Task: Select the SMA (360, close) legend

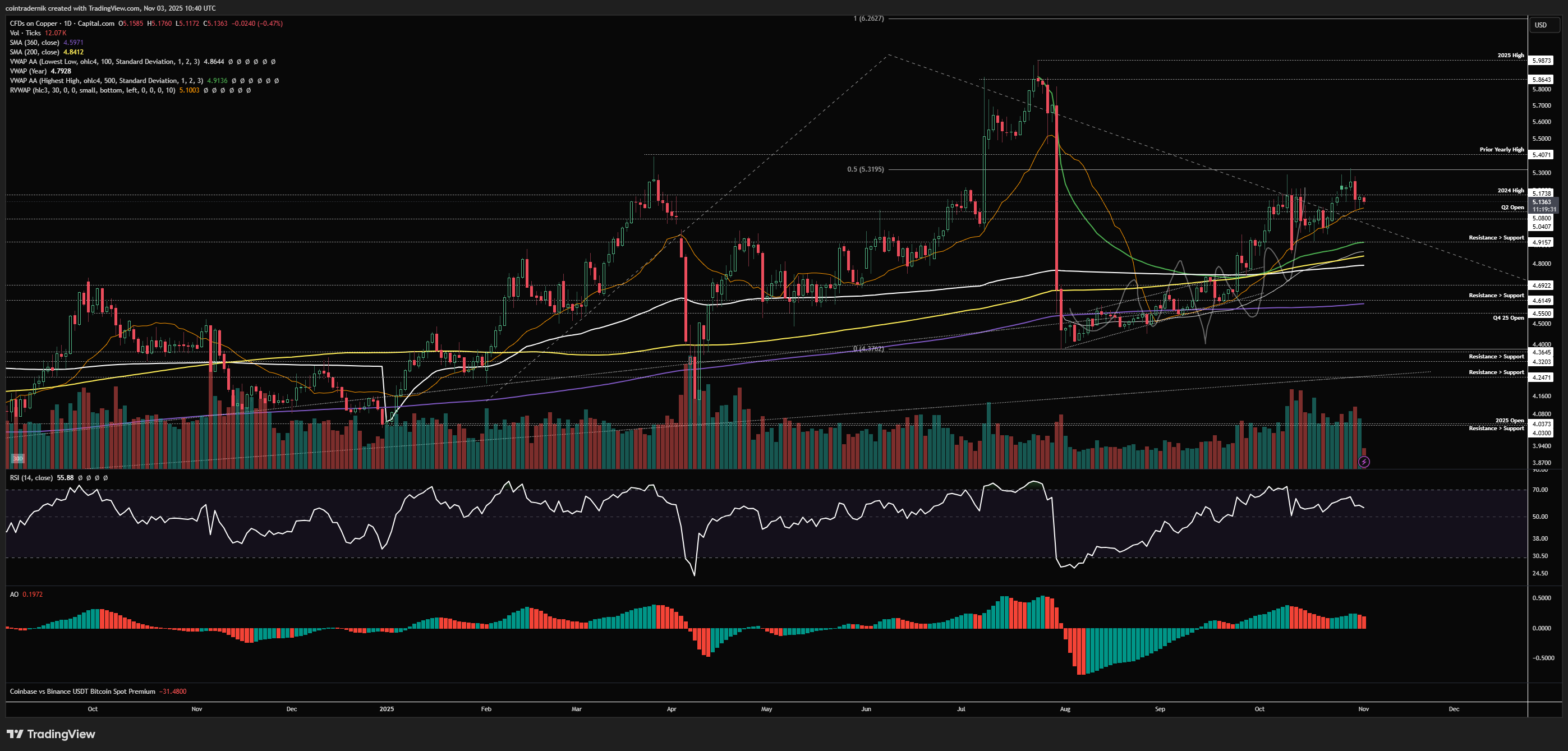Action: pos(34,43)
